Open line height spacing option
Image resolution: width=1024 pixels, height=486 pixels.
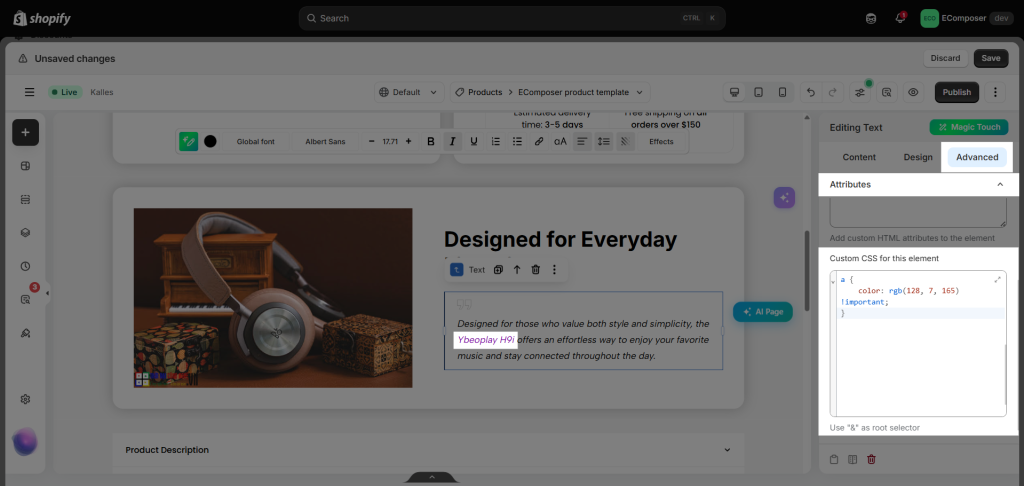pos(603,141)
